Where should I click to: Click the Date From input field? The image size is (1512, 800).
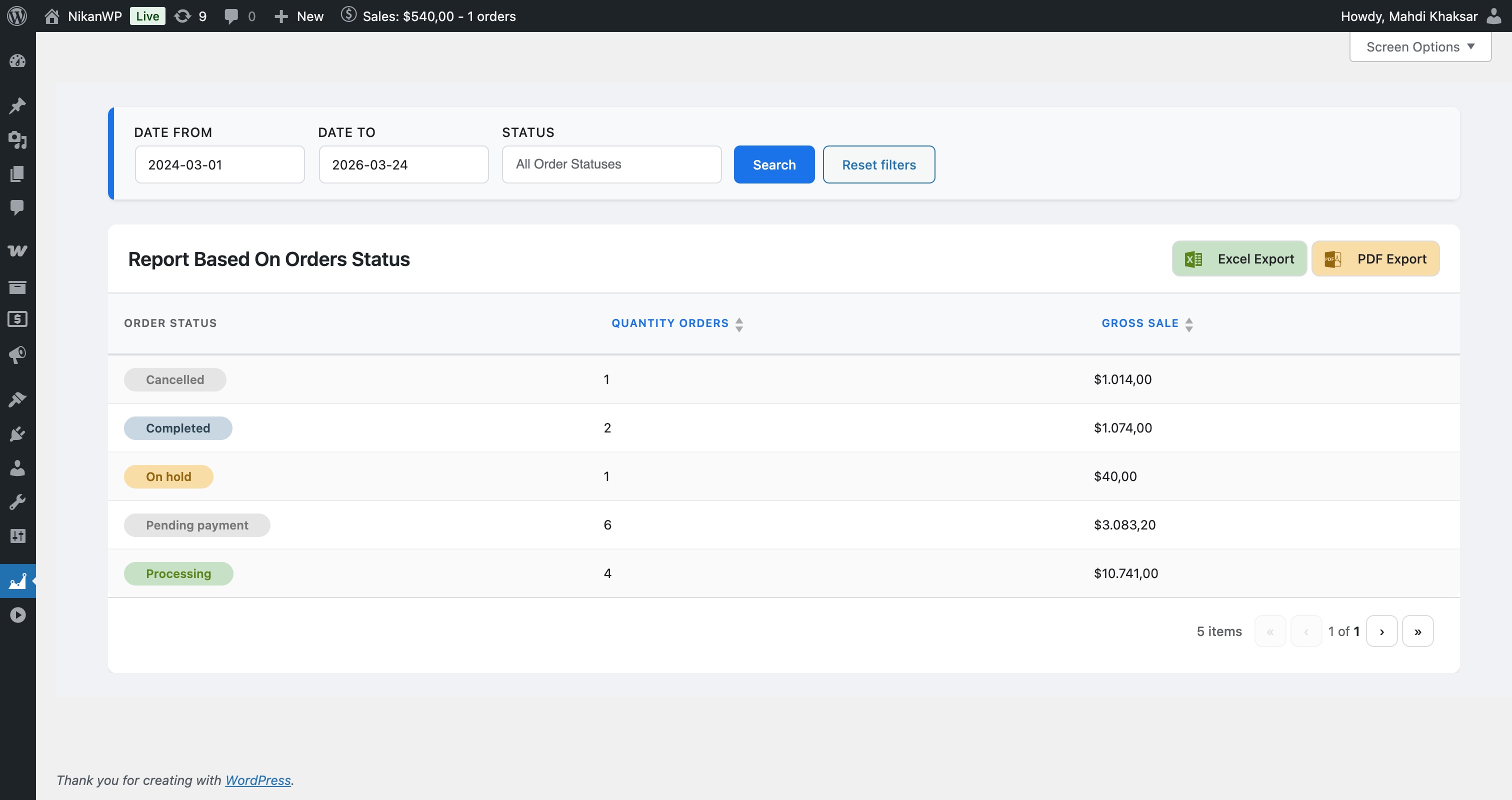pyautogui.click(x=219, y=165)
